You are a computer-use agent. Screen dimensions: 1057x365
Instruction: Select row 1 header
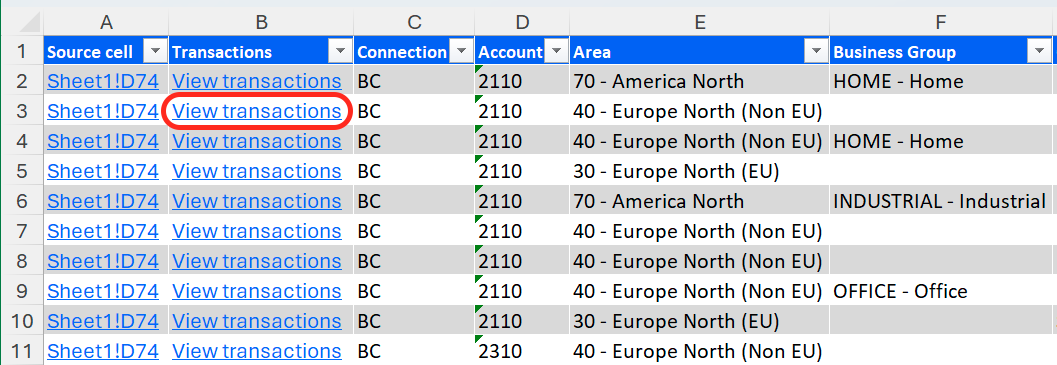click(22, 52)
